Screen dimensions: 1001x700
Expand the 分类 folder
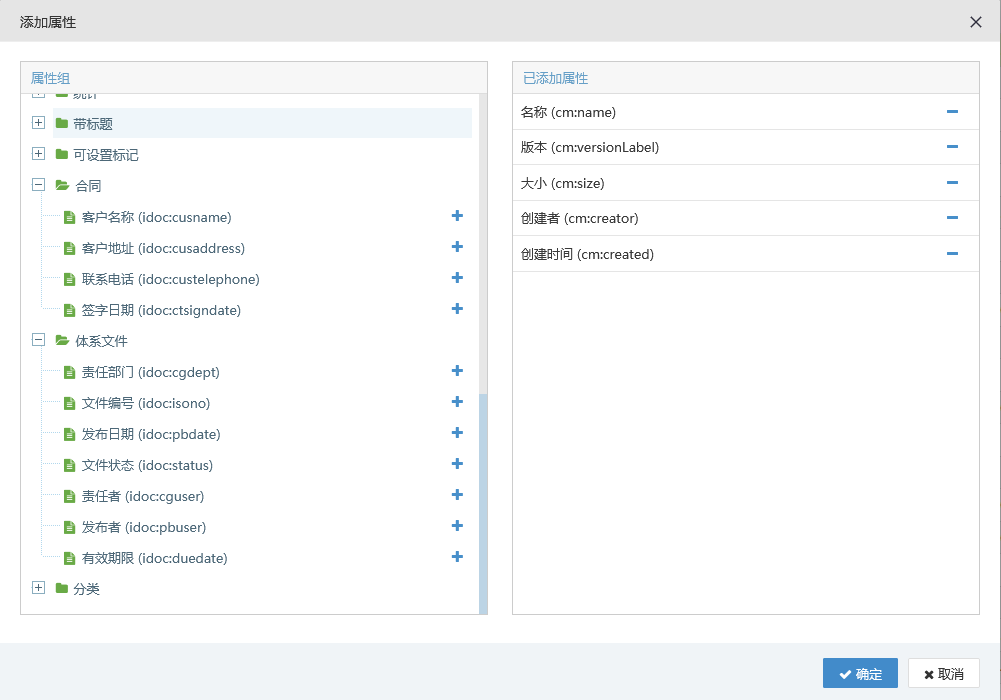click(x=38, y=588)
